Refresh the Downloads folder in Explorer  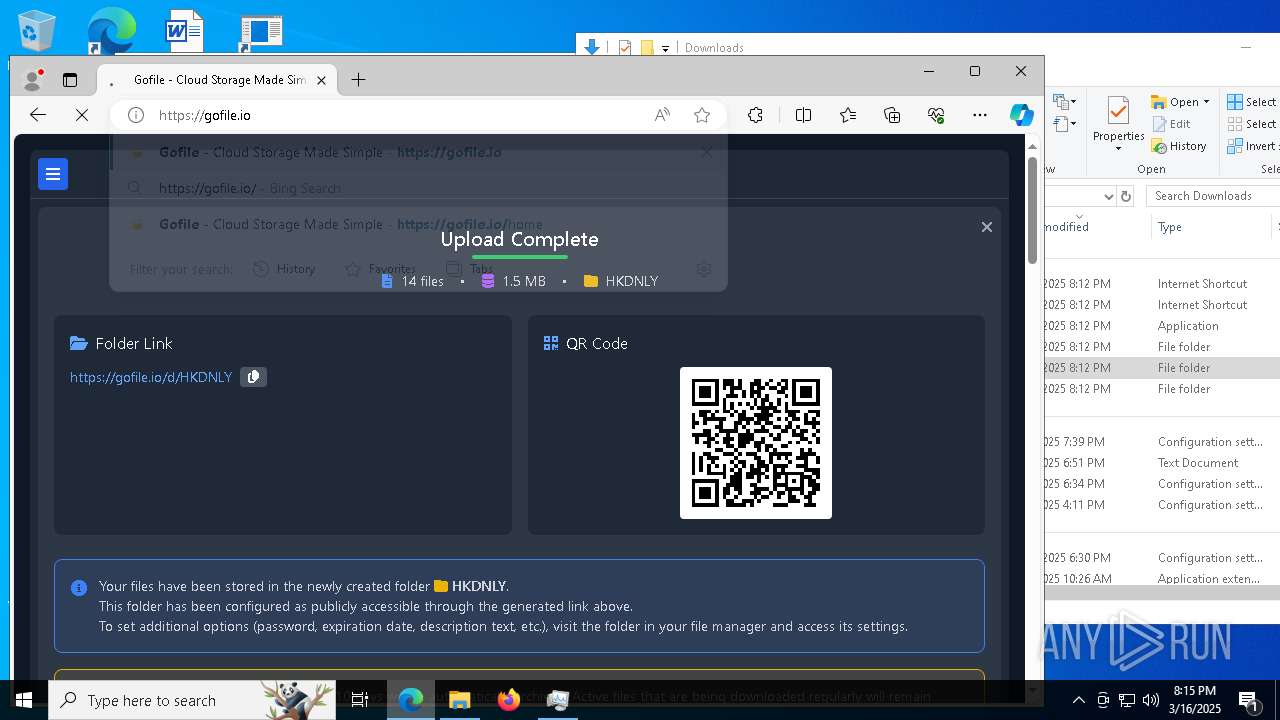(1126, 196)
